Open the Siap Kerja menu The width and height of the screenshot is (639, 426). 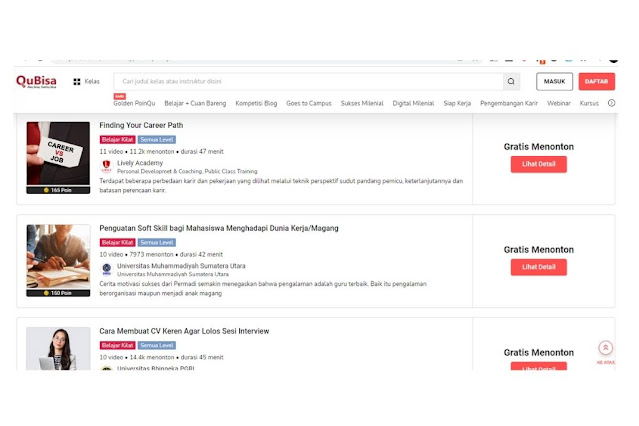[x=457, y=104]
